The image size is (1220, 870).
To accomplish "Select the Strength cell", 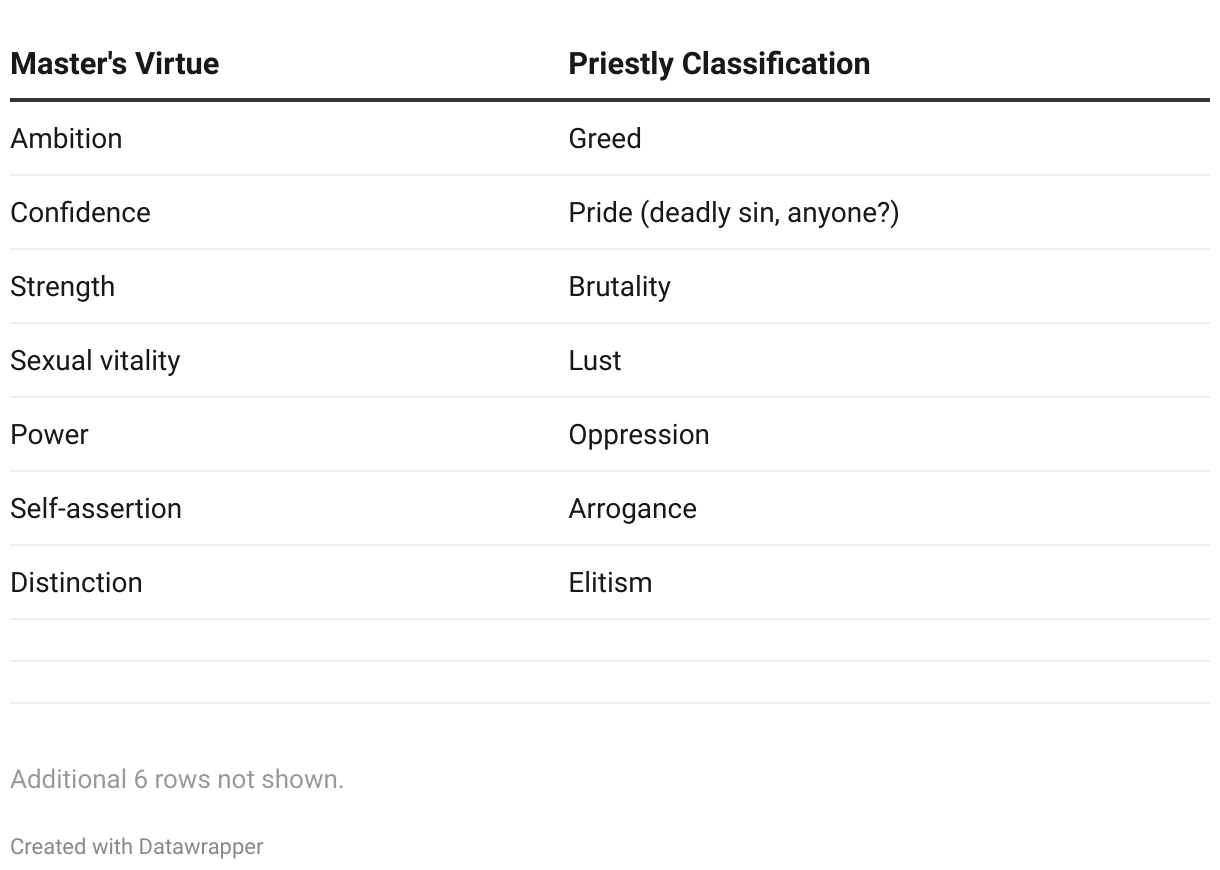I will 62,286.
